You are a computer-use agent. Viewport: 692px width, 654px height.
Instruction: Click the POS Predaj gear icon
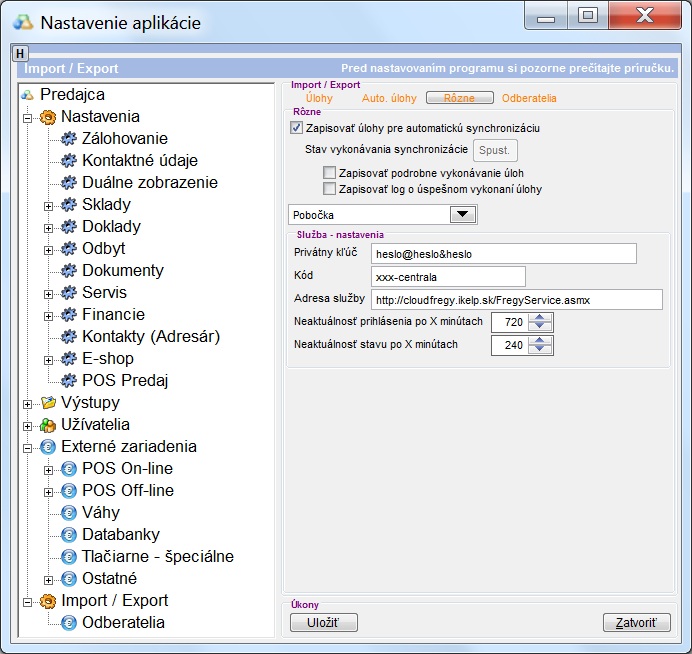[x=69, y=381]
